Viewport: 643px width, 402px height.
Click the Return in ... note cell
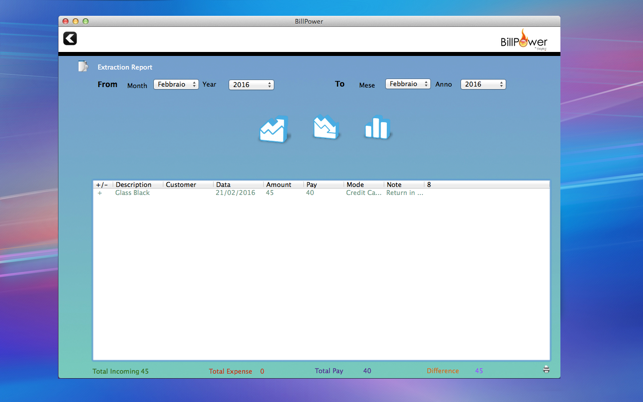coord(405,193)
